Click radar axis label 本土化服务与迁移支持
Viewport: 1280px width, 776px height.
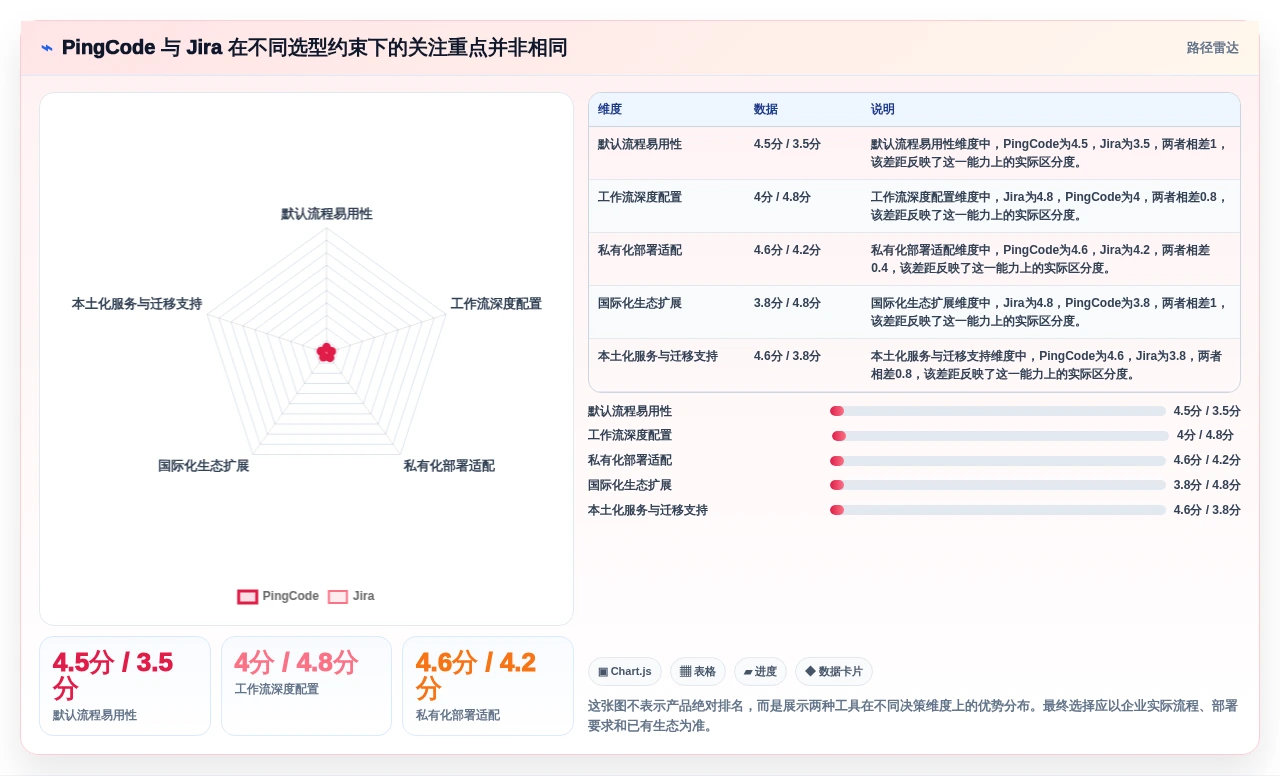tap(137, 304)
